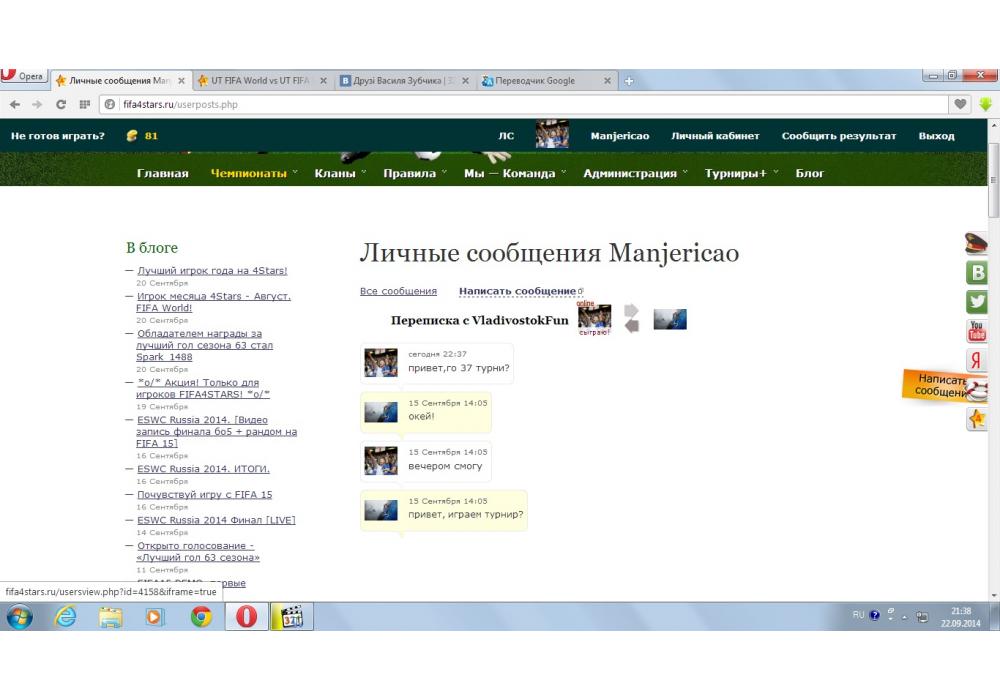Go to the Главная menu item
Screen dimensions: 1000x700
pyautogui.click(x=162, y=173)
